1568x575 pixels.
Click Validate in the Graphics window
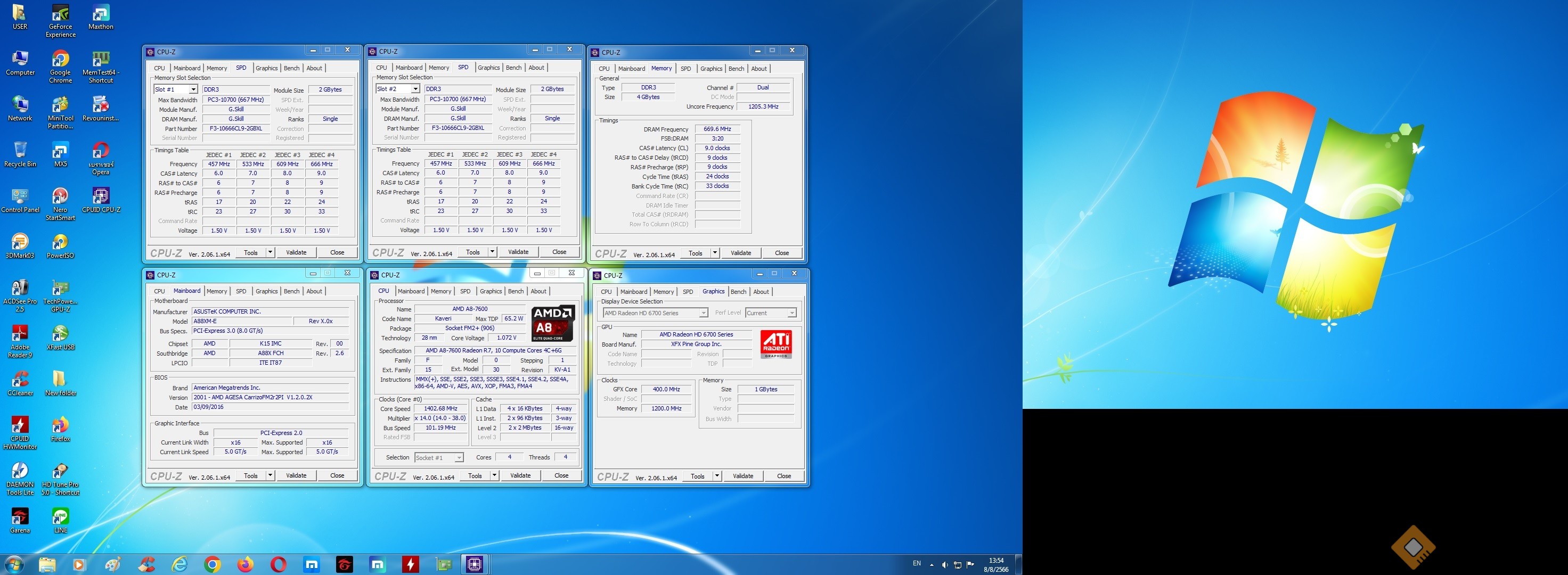coord(742,476)
